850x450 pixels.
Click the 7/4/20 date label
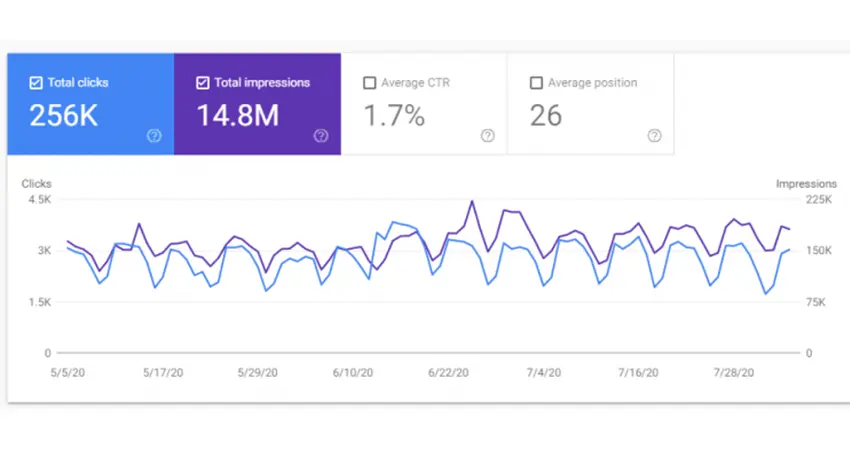click(x=544, y=372)
